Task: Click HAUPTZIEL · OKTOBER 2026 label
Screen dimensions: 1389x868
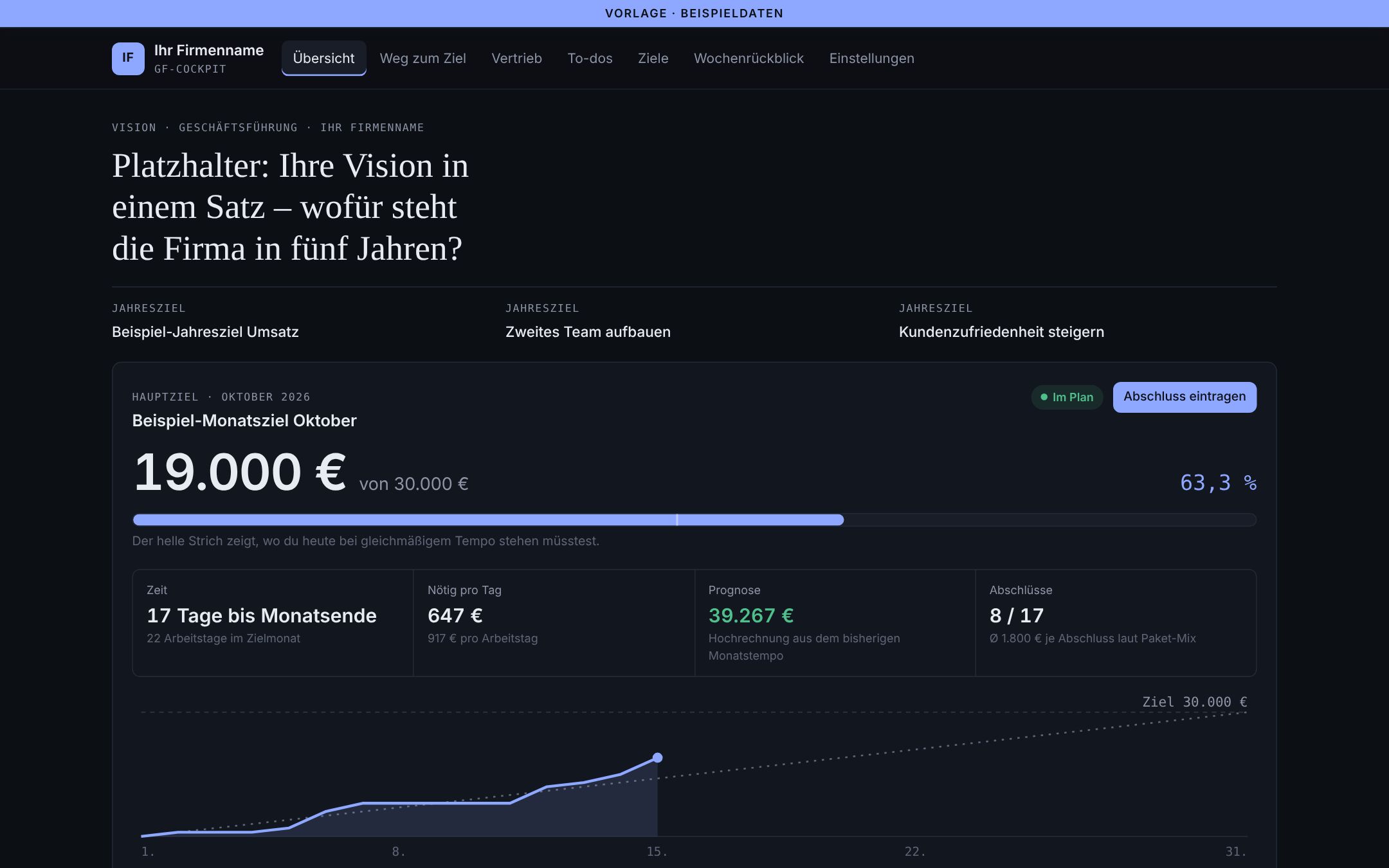Action: 221,397
